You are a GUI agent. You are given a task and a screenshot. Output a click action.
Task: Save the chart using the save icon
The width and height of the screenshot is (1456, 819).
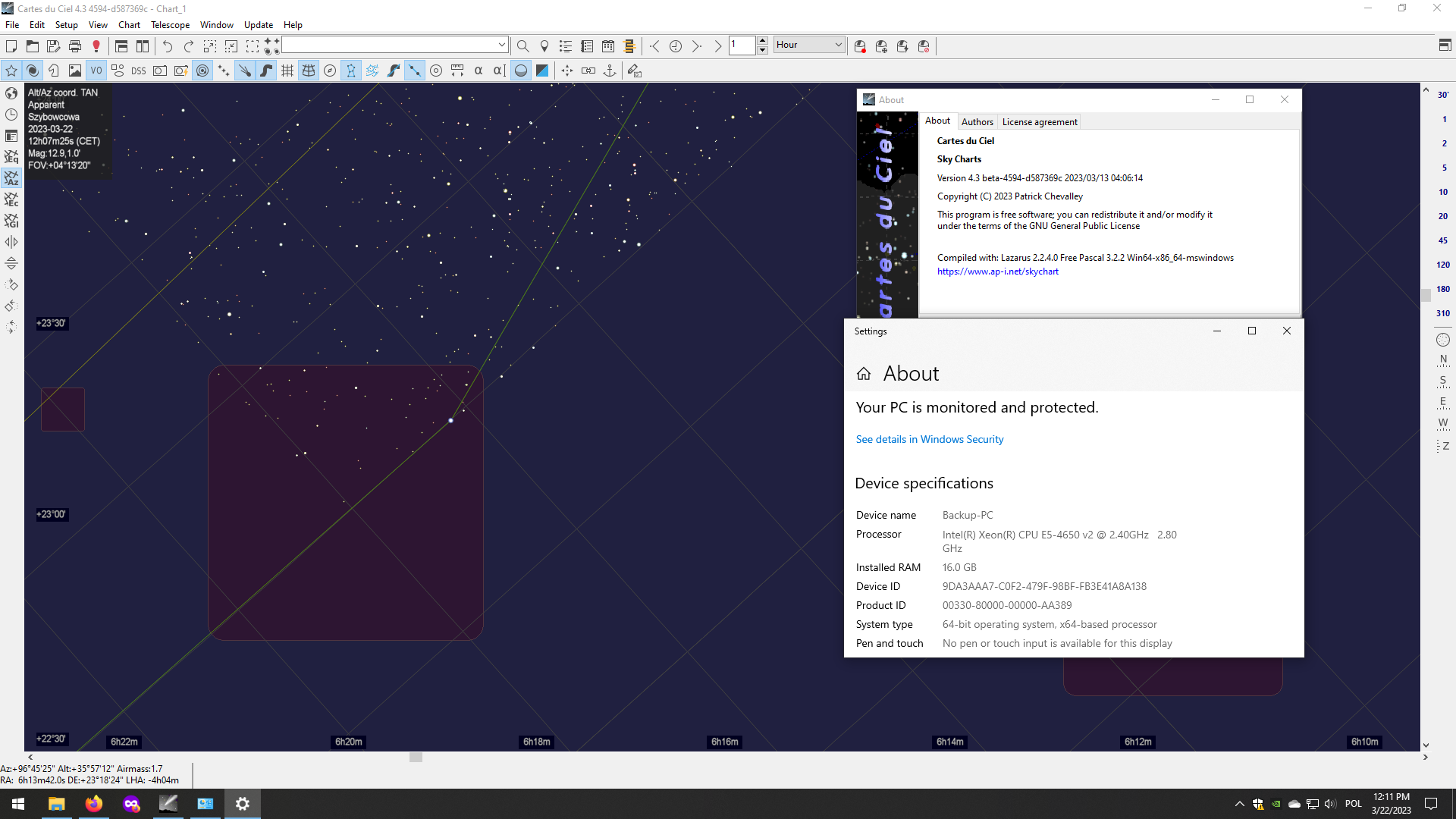54,46
